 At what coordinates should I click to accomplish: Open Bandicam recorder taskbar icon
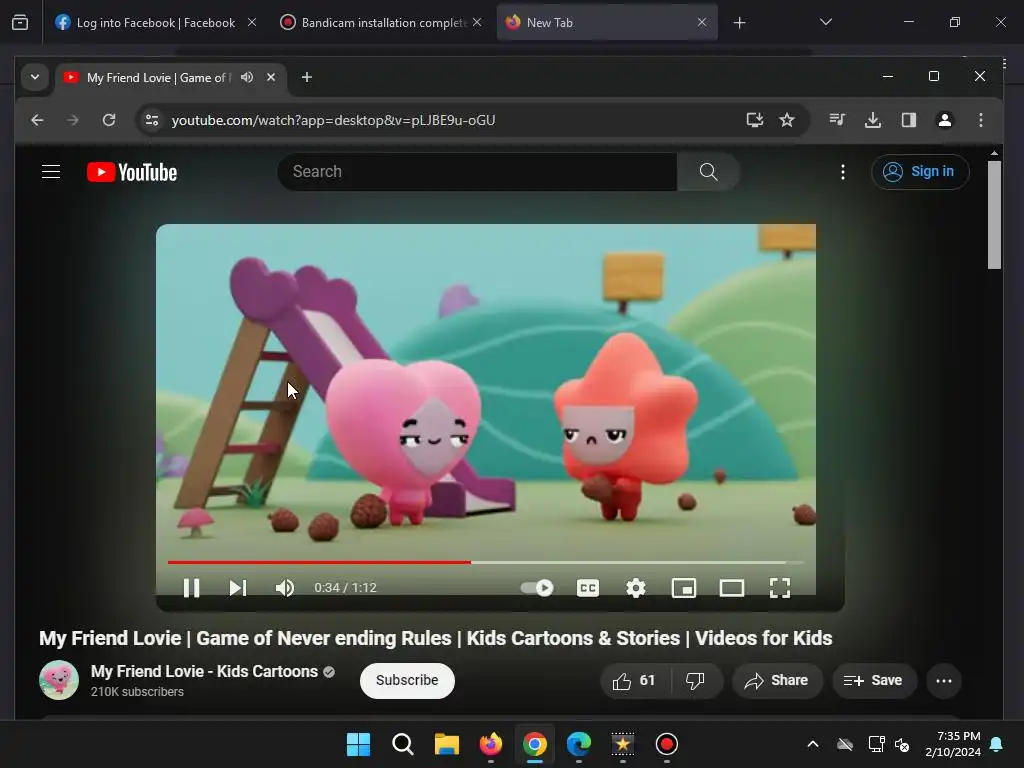coord(666,744)
